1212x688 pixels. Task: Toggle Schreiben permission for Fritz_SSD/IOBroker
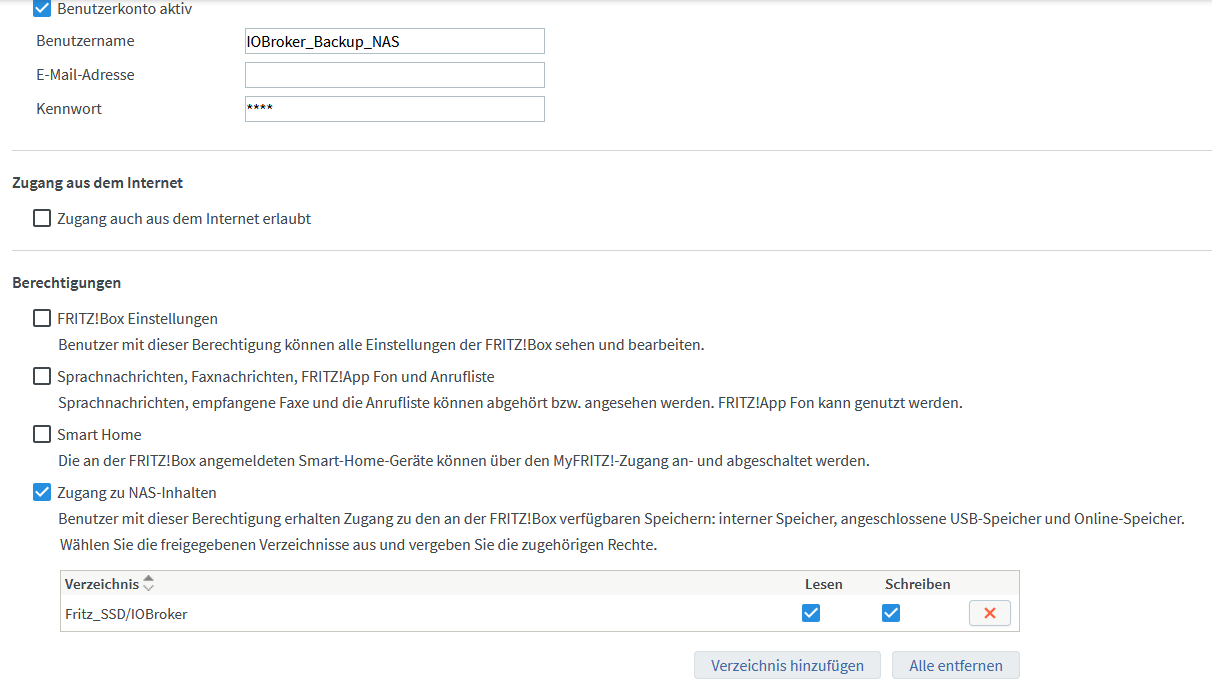coord(891,613)
